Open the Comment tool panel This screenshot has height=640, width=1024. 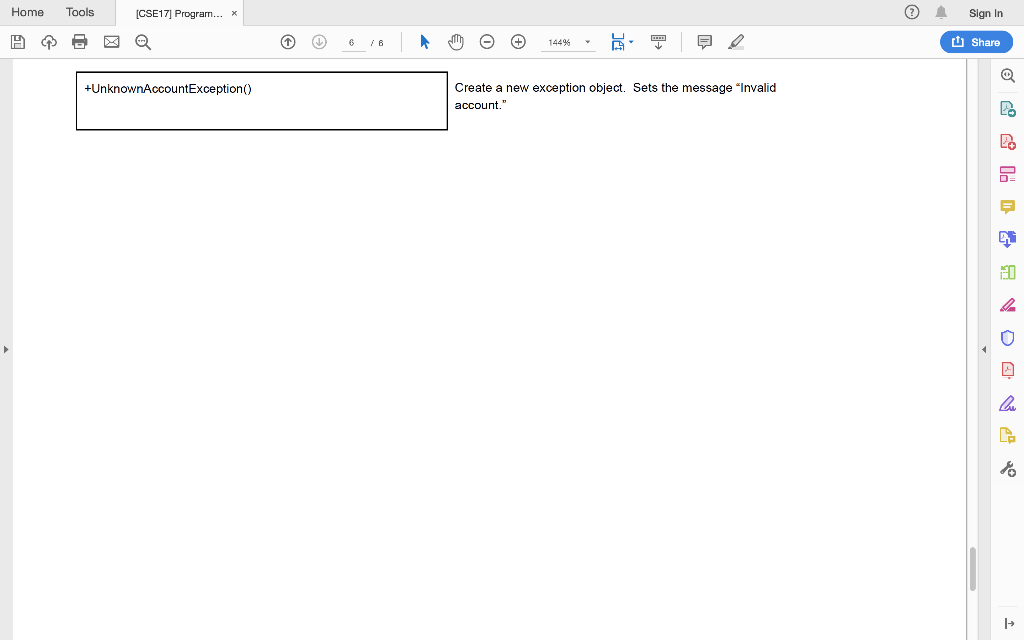pos(1007,206)
